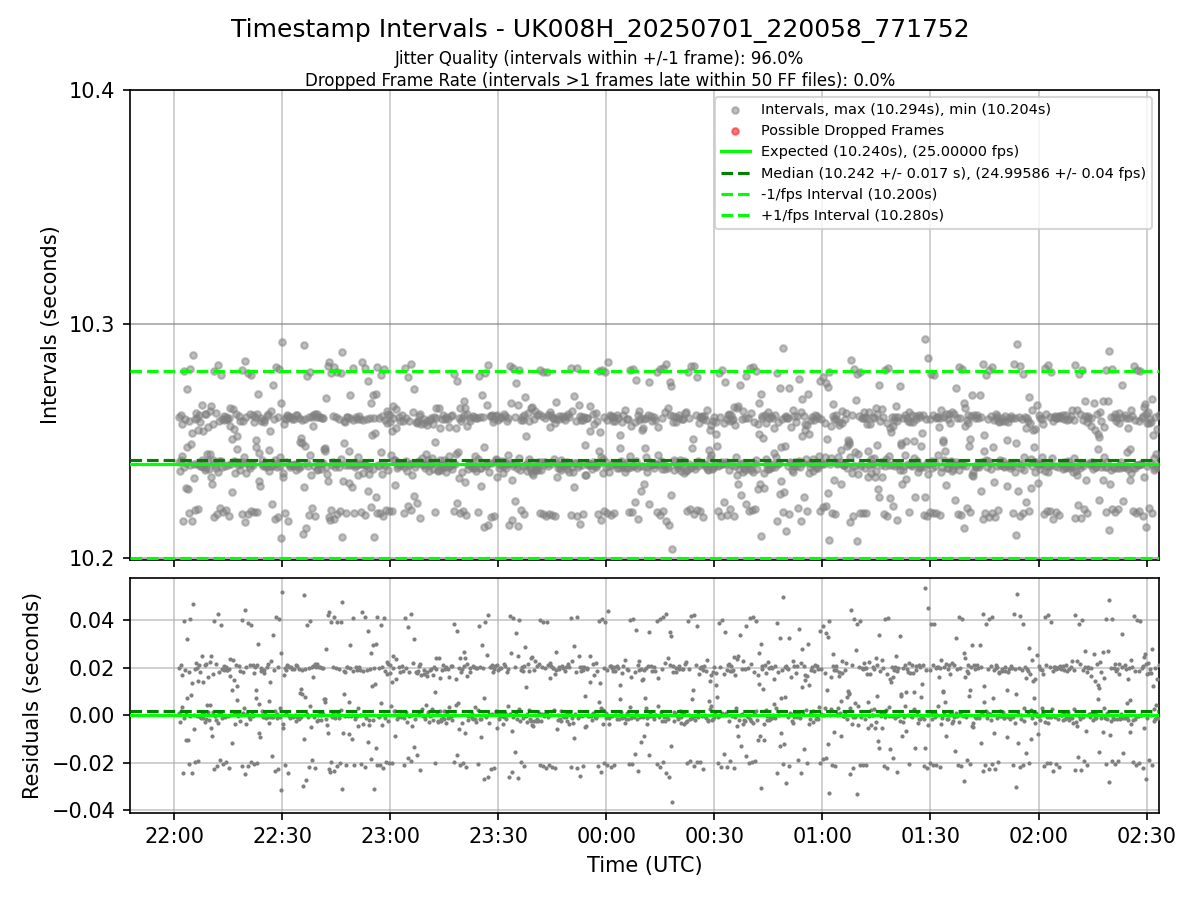Select the 'Jitter Quality' subtitle line
This screenshot has width=1200, height=900.
[x=599, y=58]
